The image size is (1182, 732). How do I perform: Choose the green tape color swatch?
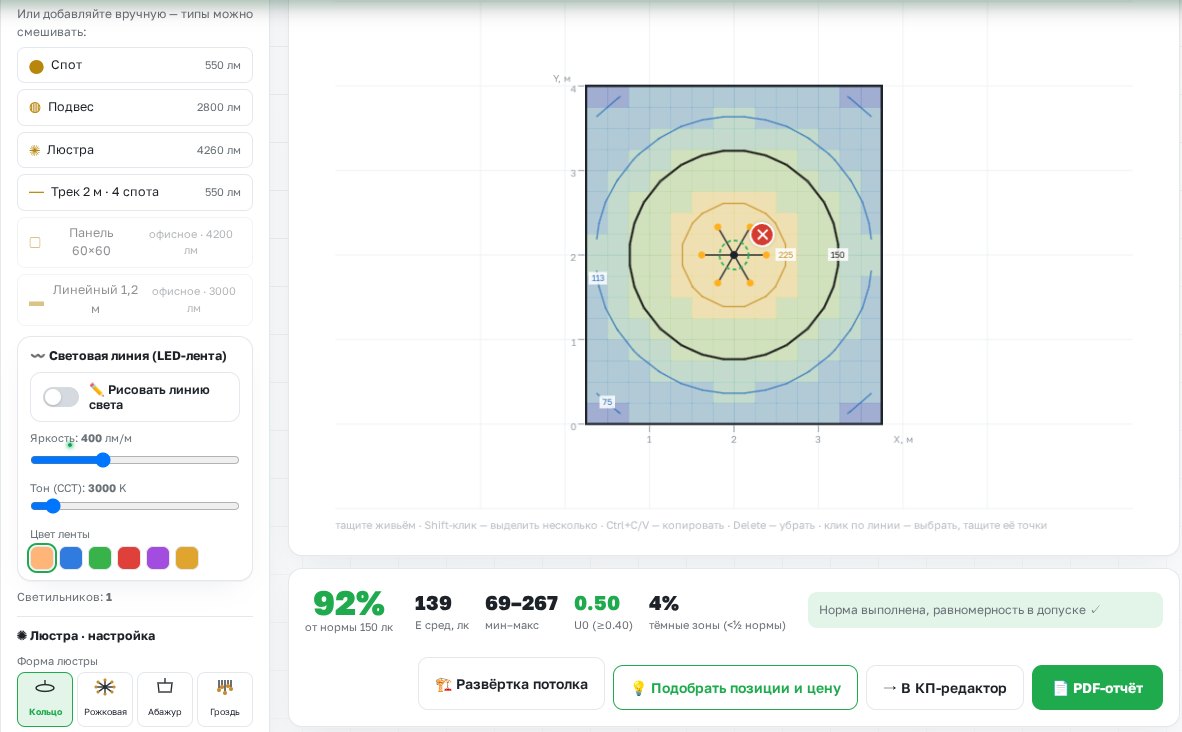click(x=100, y=558)
